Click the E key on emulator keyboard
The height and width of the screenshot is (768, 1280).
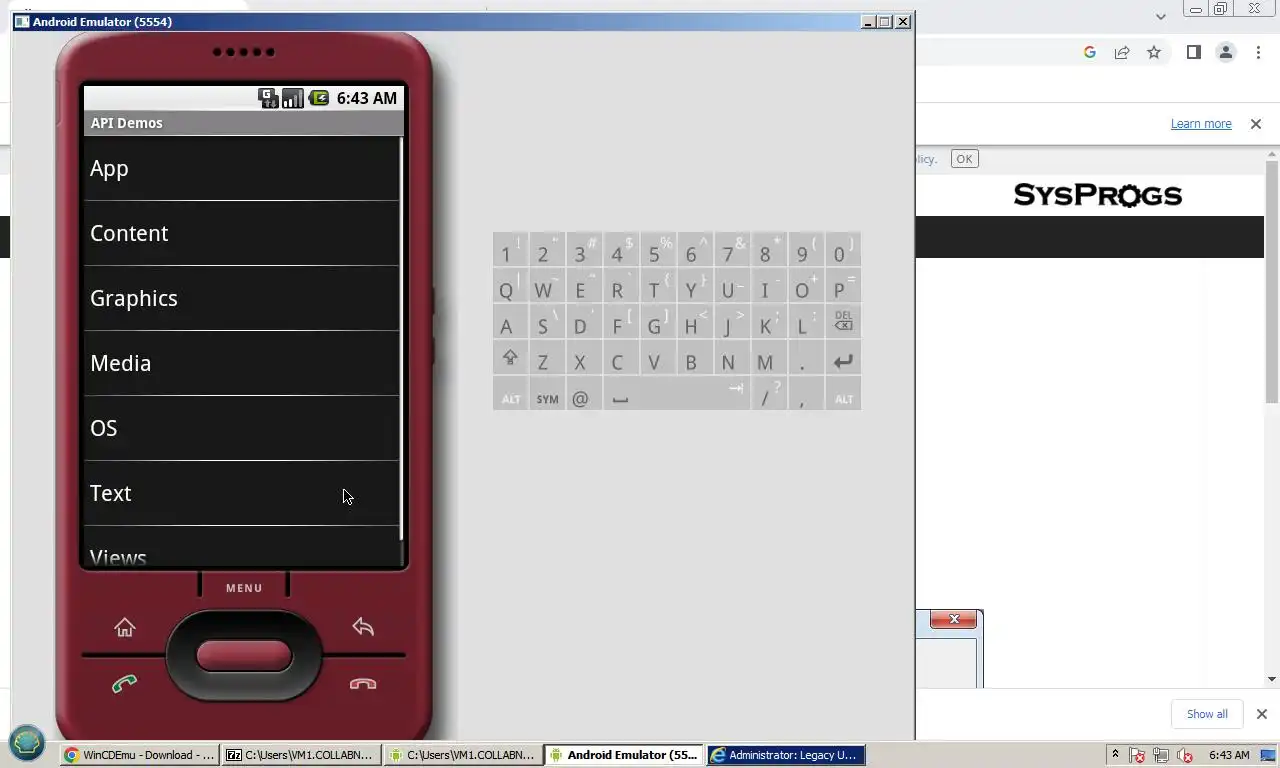(x=584, y=286)
